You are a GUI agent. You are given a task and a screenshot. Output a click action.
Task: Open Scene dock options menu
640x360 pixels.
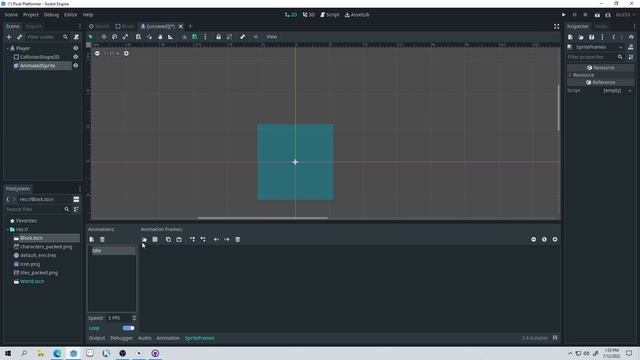pos(80,26)
